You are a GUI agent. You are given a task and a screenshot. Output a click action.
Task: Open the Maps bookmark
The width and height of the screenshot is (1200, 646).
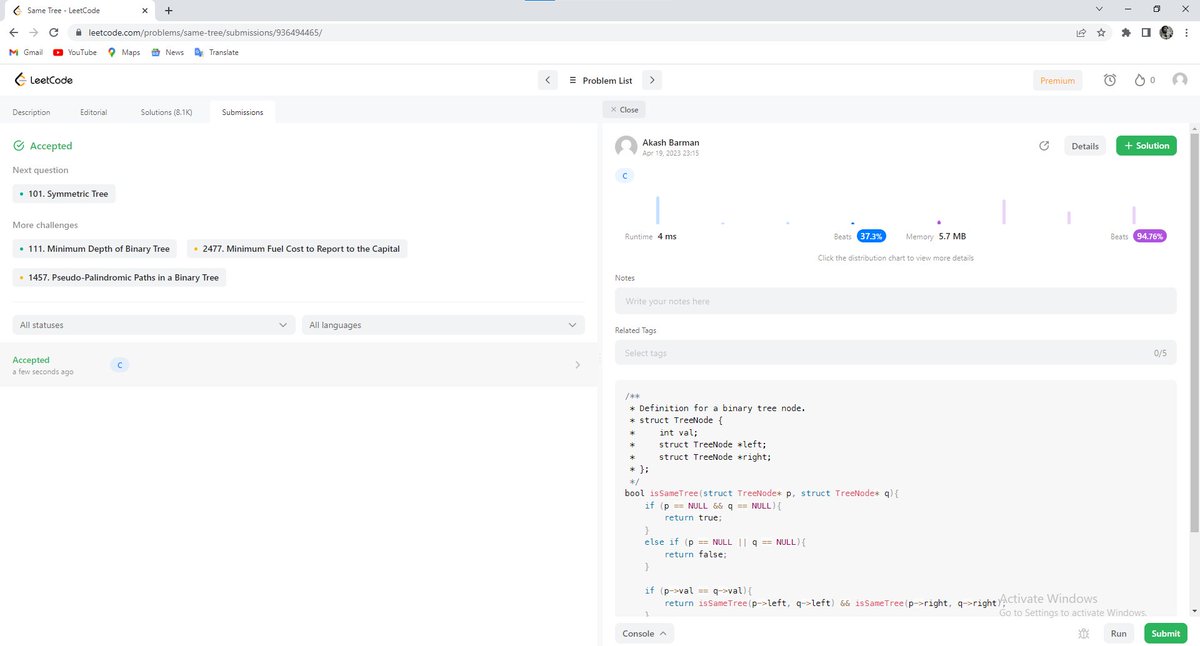click(124, 52)
